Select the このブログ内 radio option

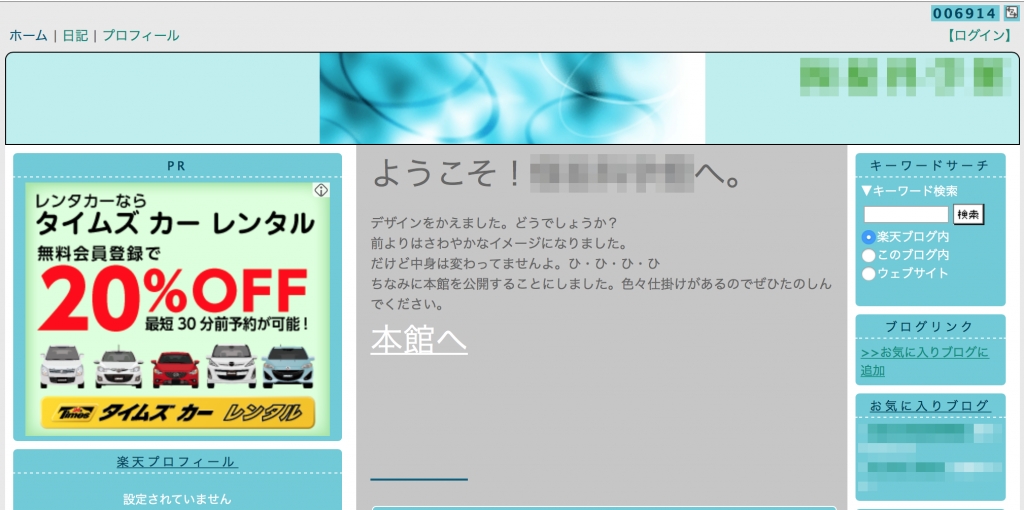tap(868, 256)
